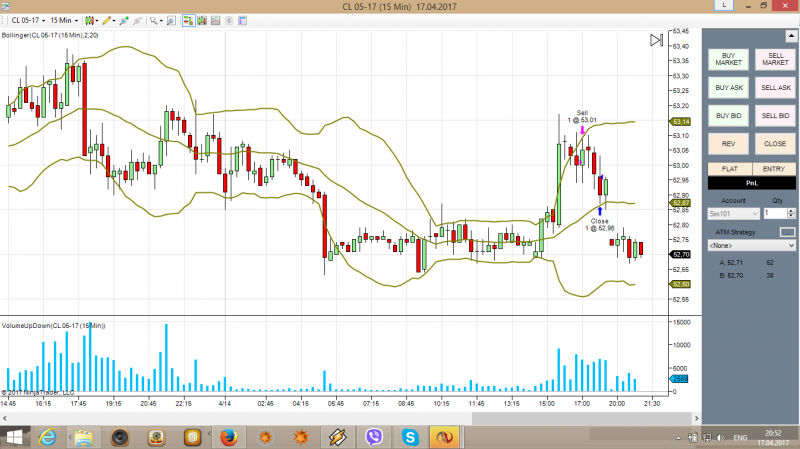
Task: Click the ENTRY price display
Action: tap(774, 169)
